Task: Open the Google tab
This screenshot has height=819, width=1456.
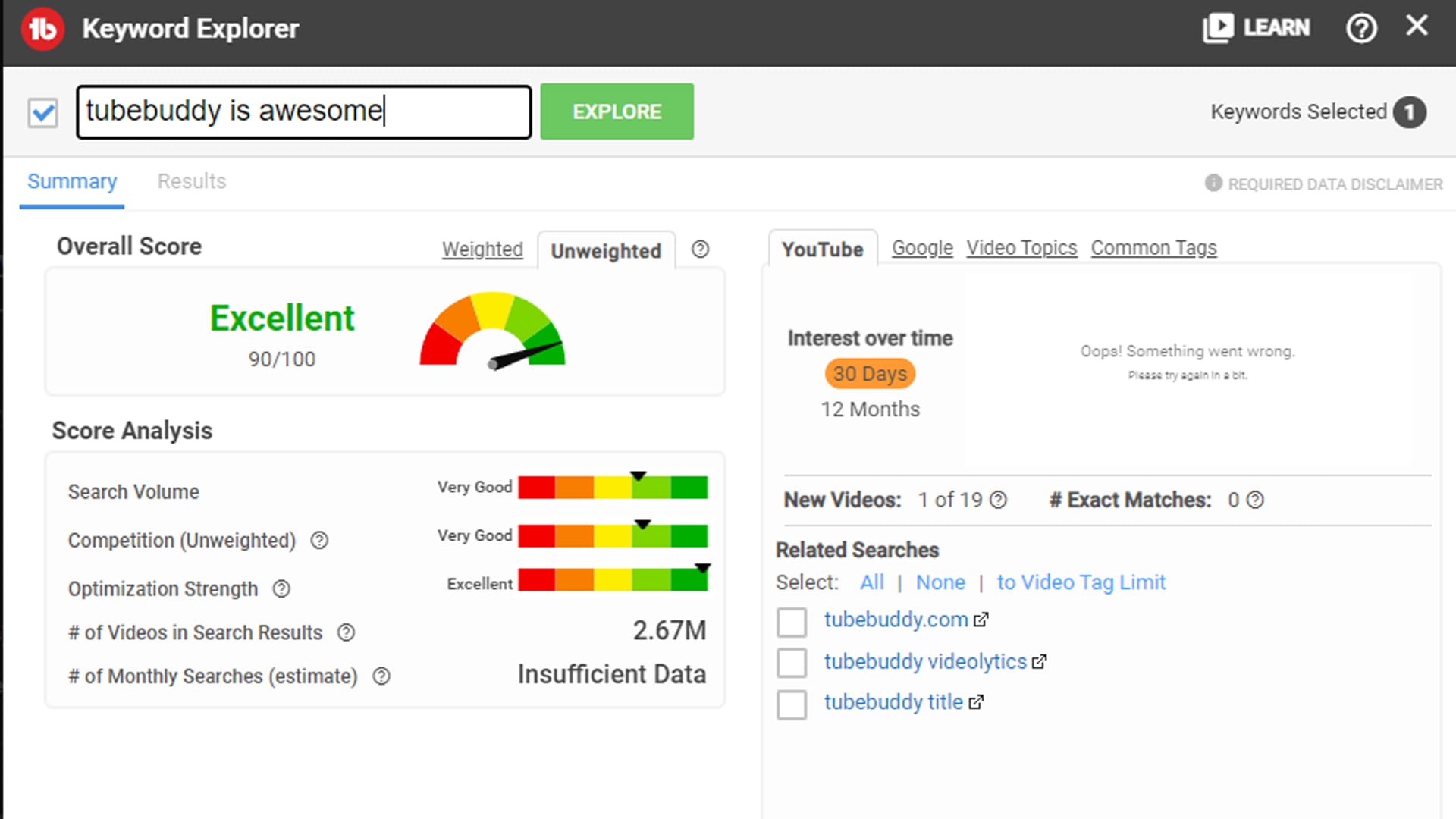Action: 922,248
